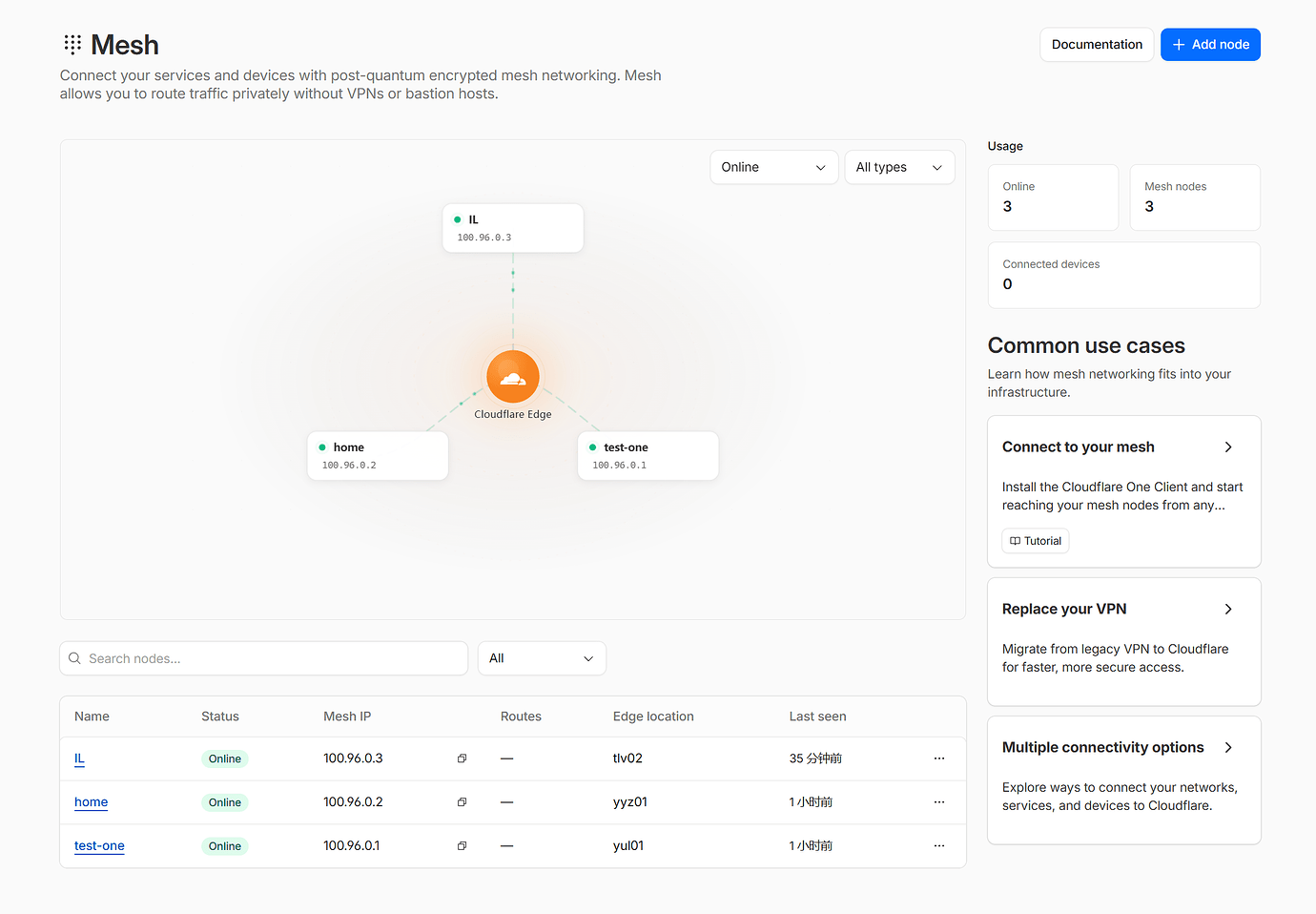Open the Tutorial tag link
This screenshot has width=1316, height=914.
click(1036, 541)
